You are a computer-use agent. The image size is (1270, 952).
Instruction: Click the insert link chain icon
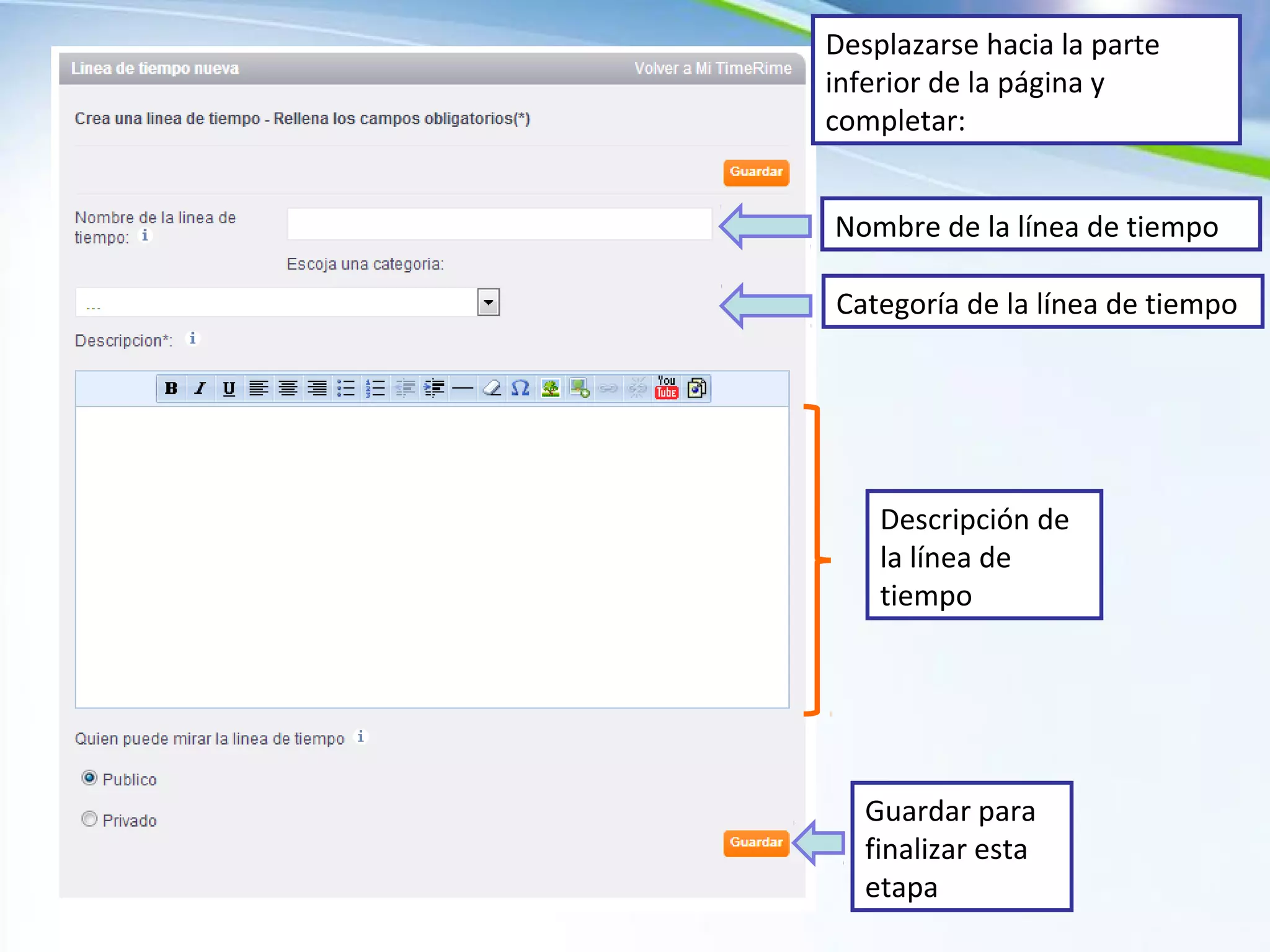point(608,389)
